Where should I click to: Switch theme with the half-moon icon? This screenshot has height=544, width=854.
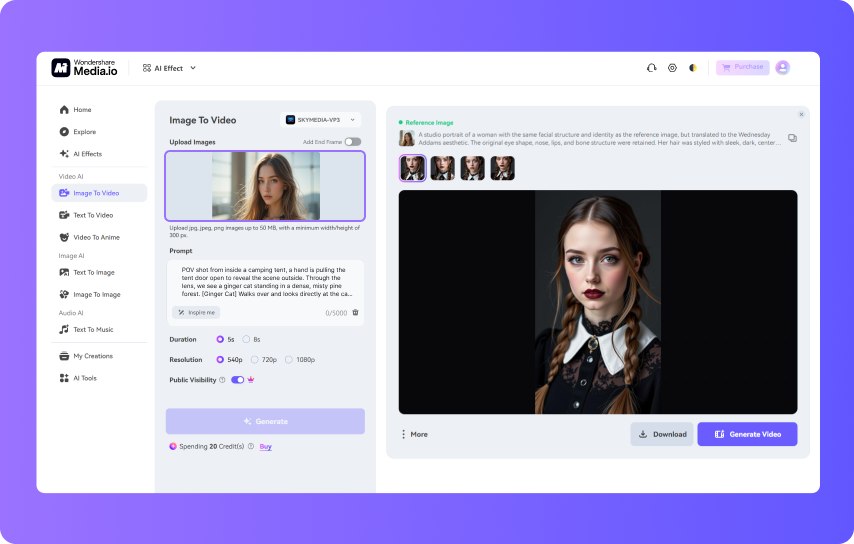click(693, 68)
